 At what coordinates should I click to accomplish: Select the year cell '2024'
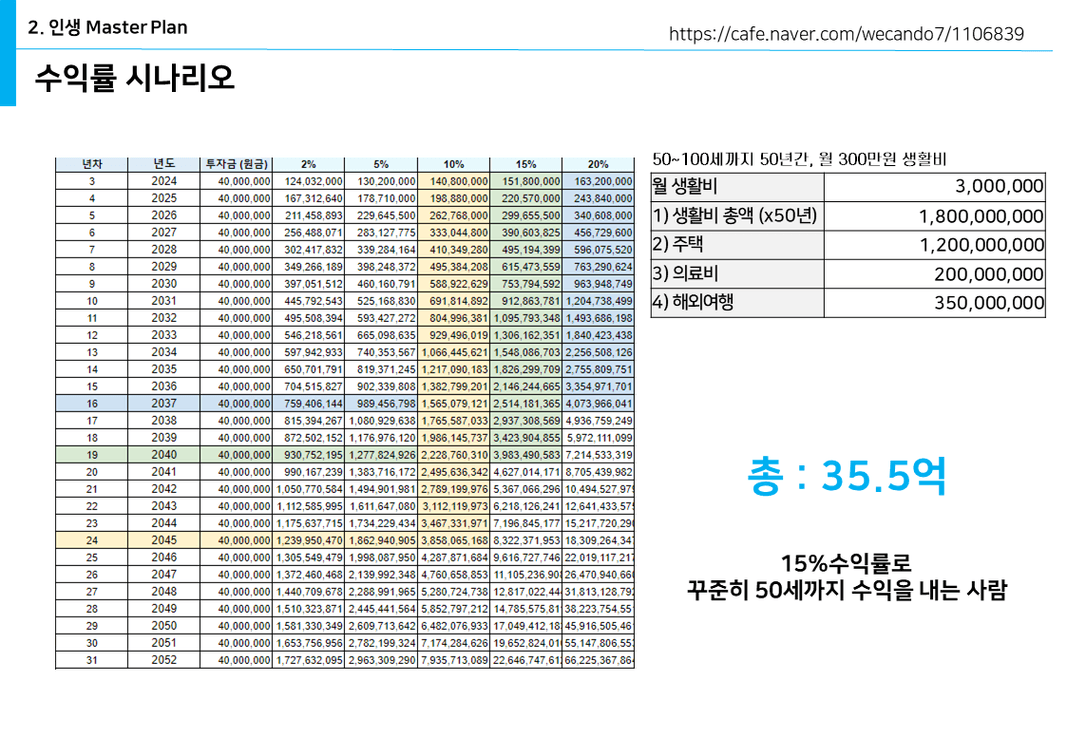click(x=164, y=181)
